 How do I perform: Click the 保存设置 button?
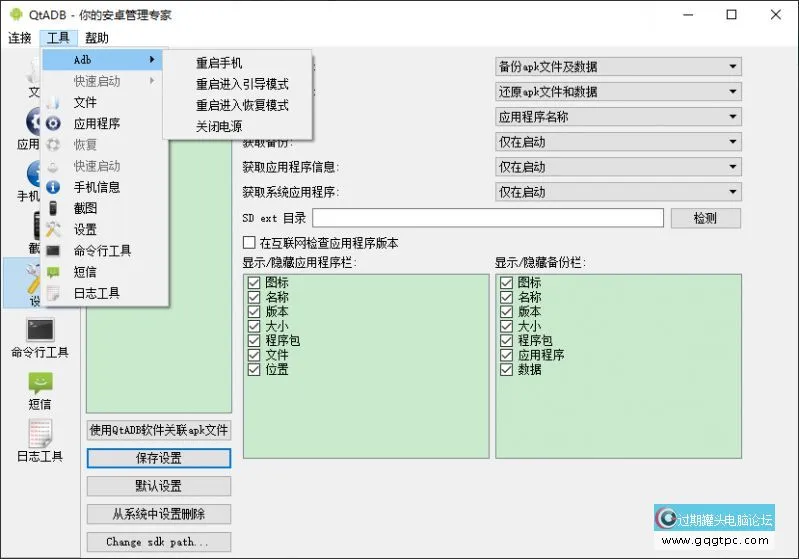[x=159, y=458]
